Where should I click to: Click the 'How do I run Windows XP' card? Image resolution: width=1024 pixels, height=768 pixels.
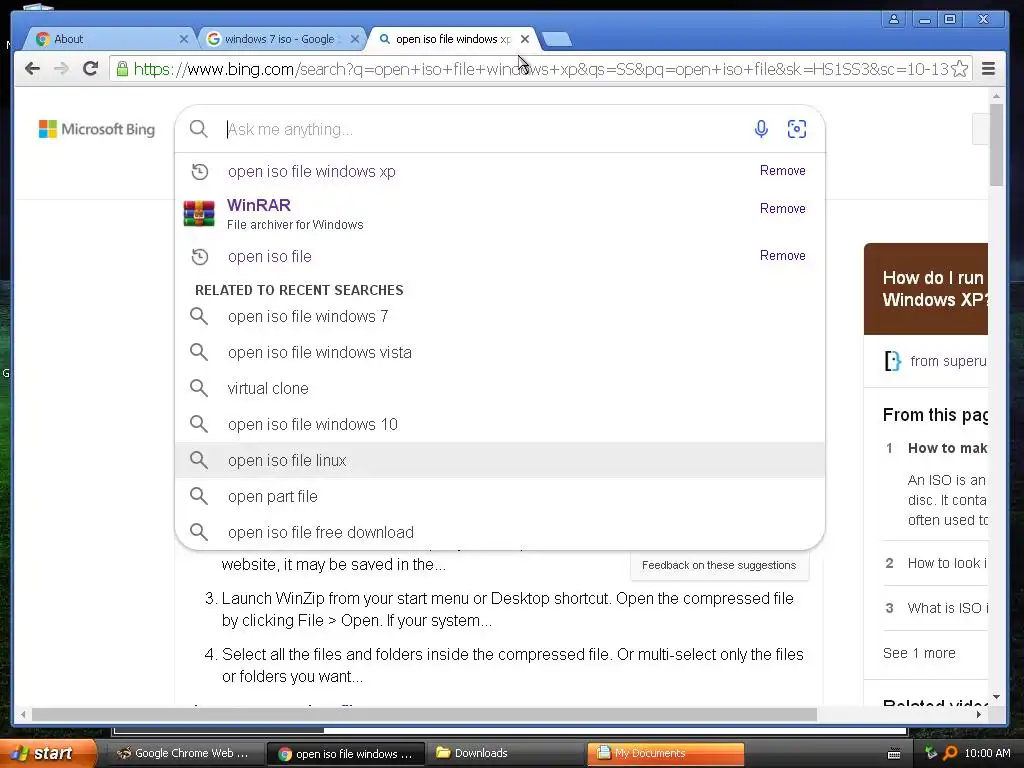click(926, 289)
